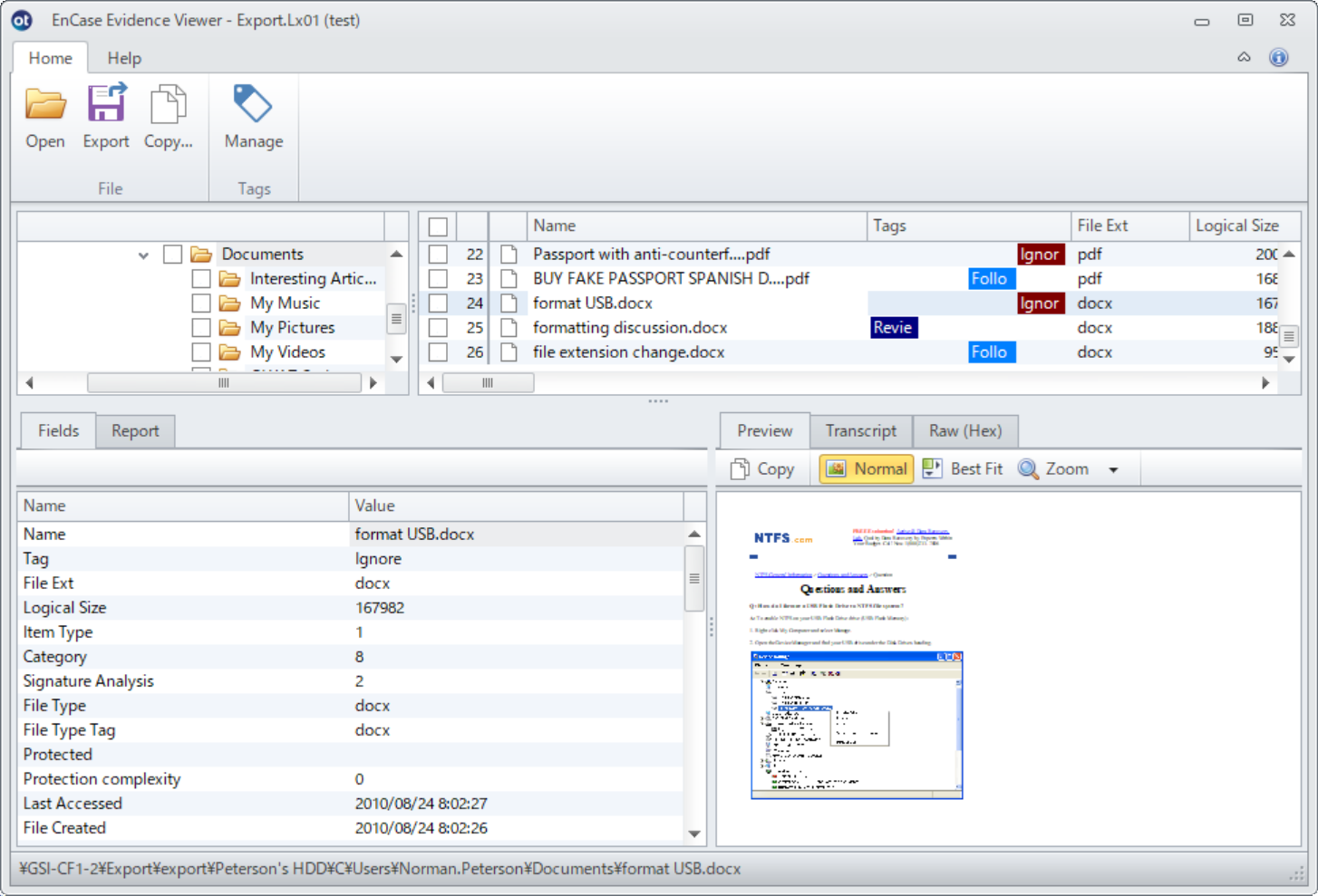Click file icon of Passport with anti-counterf pdf
The image size is (1318, 896).
pos(509,254)
